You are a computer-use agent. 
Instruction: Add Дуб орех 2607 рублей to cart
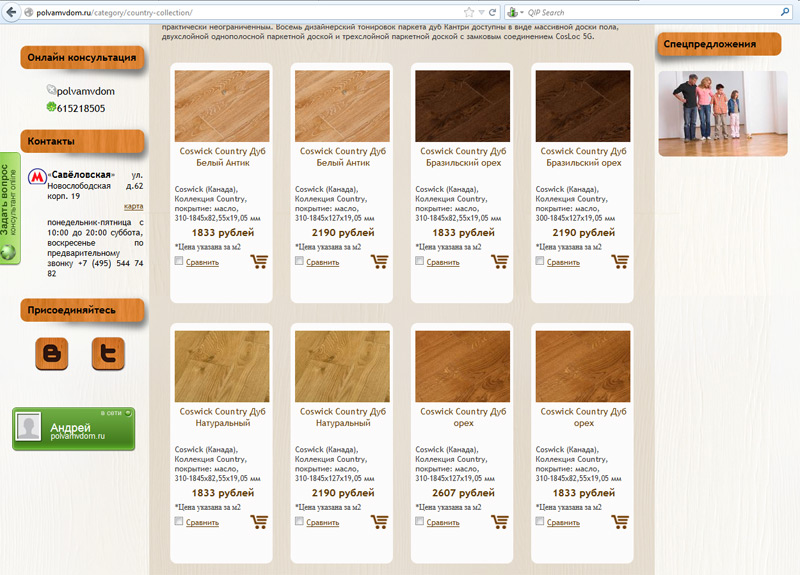point(500,522)
